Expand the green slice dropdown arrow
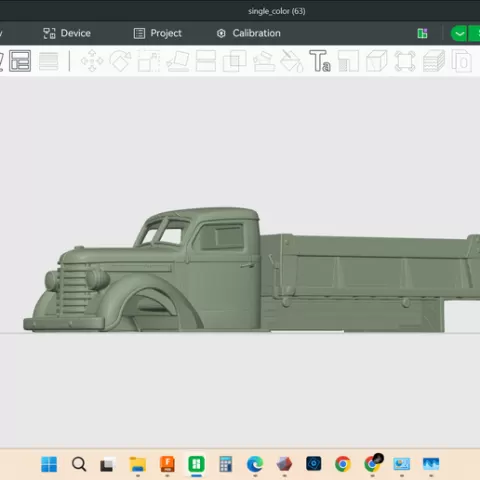Image resolution: width=480 pixels, height=480 pixels. [459, 34]
